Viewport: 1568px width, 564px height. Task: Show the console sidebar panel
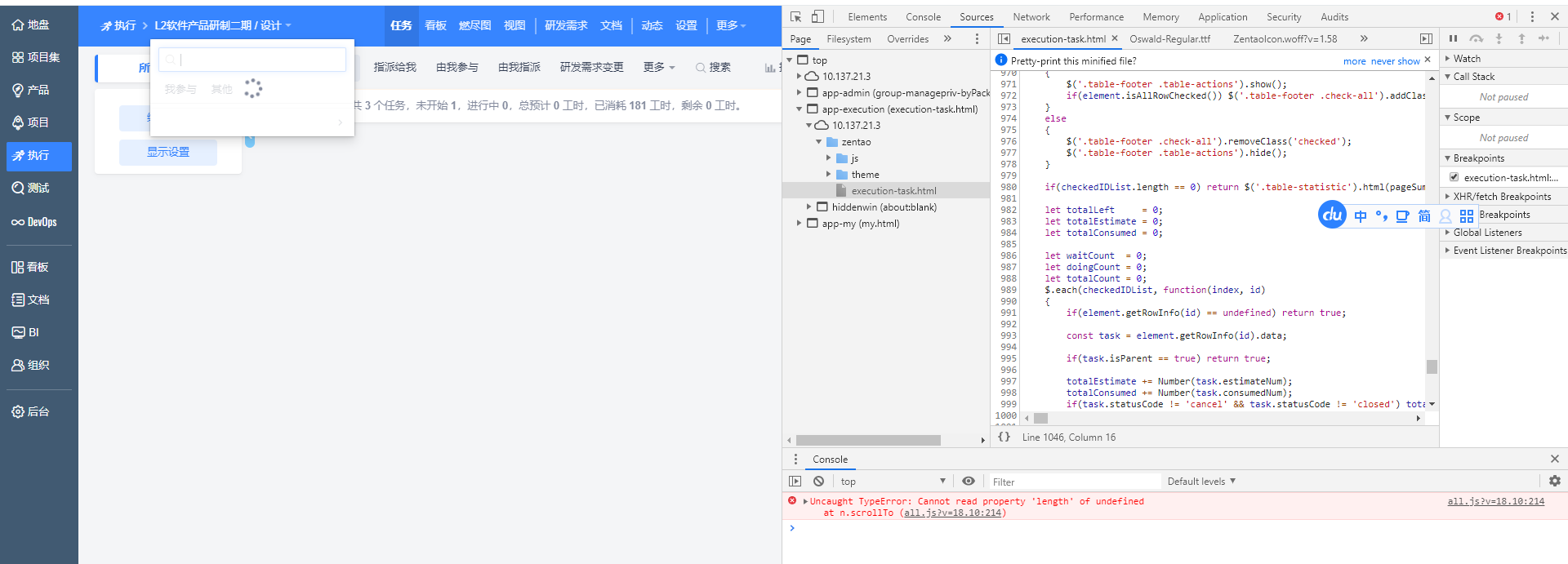(795, 482)
